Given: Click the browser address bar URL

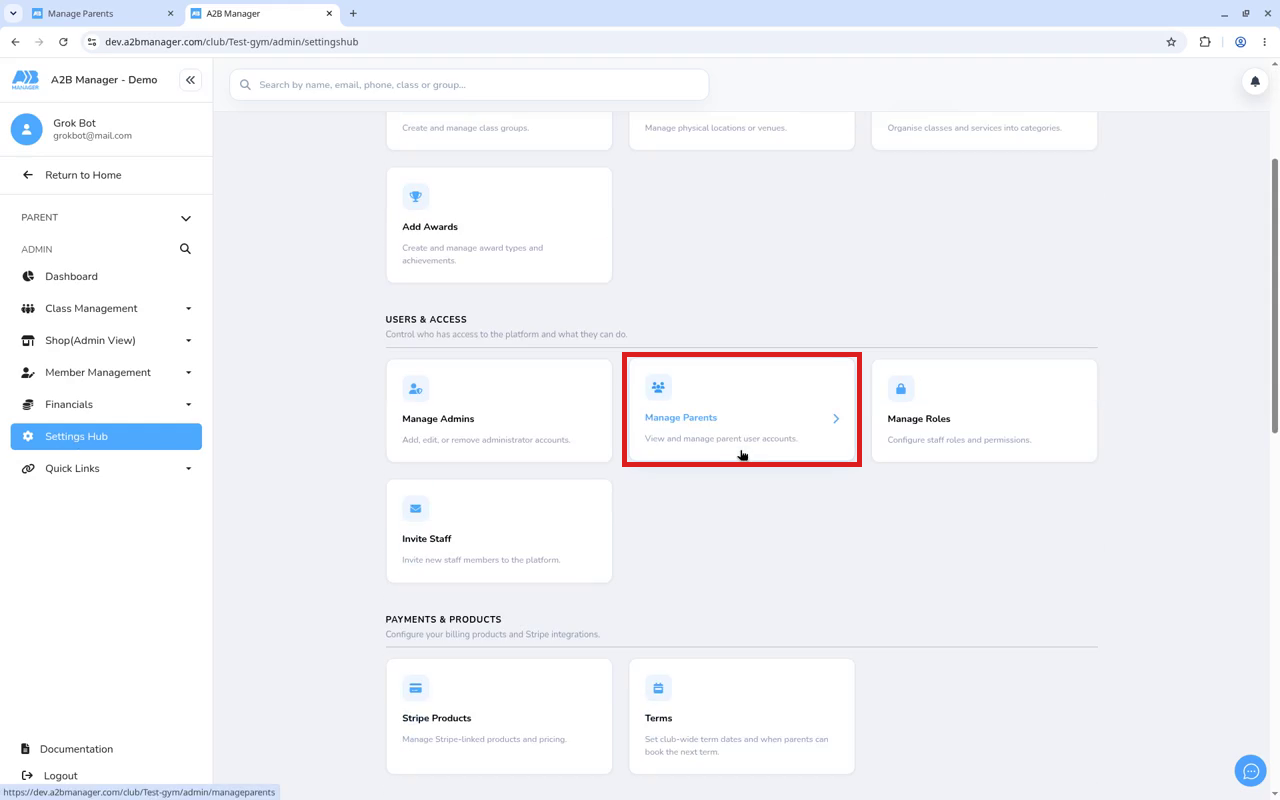Looking at the screenshot, I should pos(232,42).
